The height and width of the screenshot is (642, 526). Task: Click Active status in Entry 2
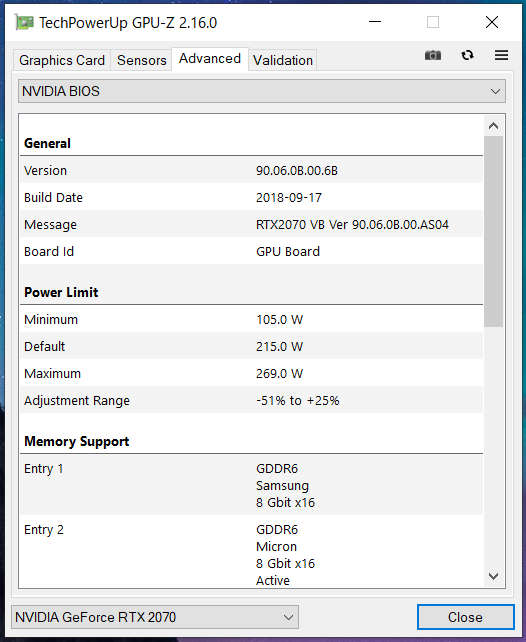pos(273,581)
